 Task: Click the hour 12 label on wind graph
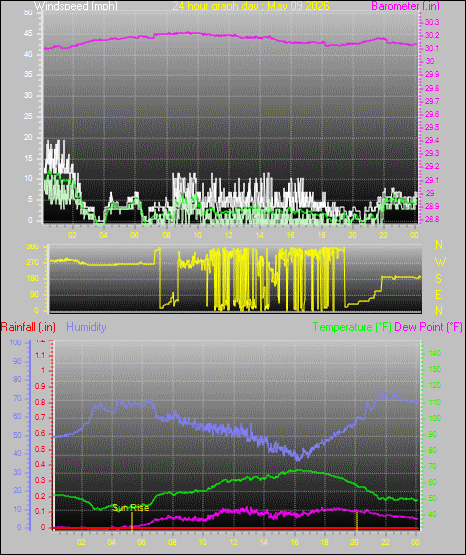(x=228, y=235)
